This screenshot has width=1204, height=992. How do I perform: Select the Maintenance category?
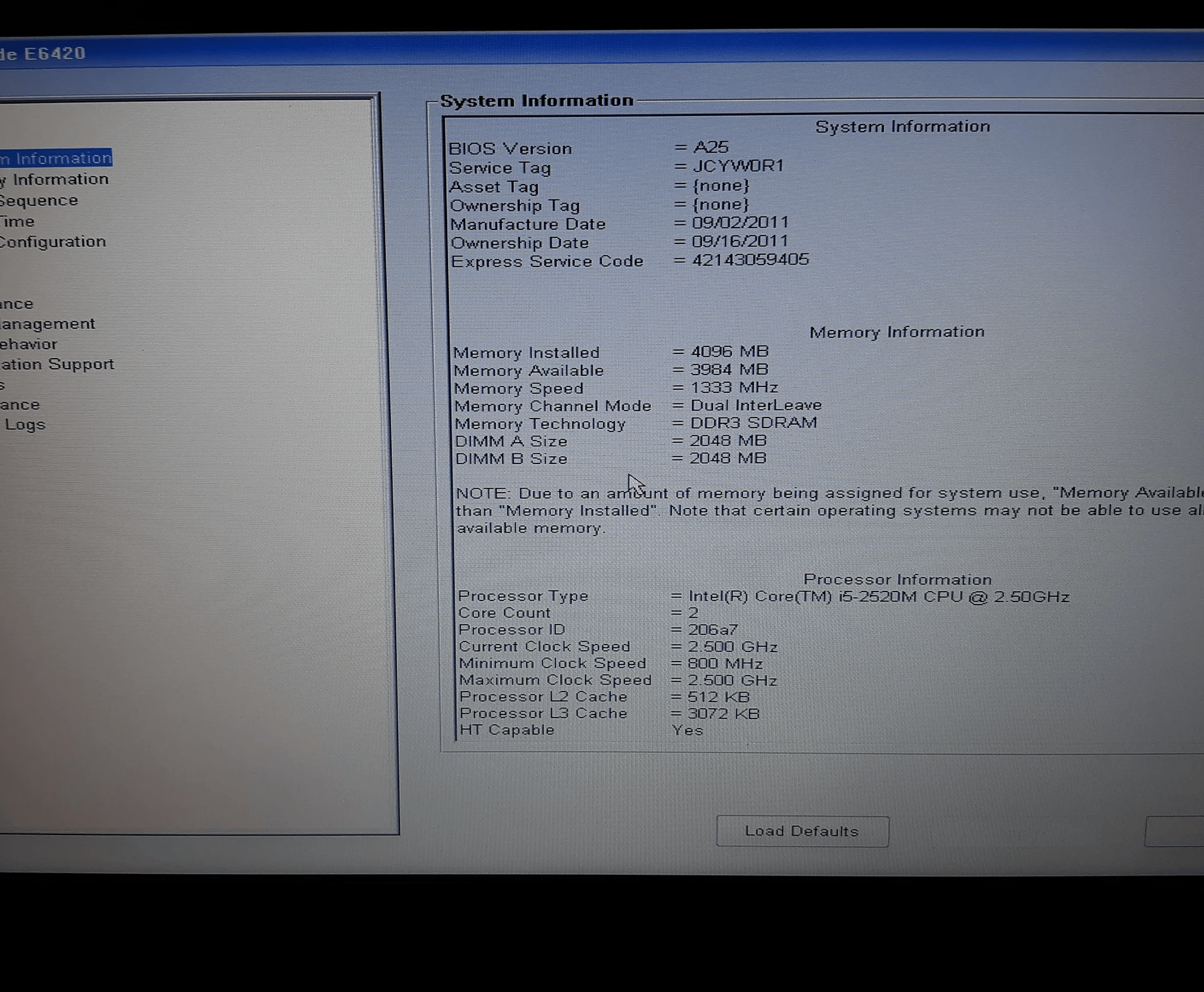click(x=20, y=405)
